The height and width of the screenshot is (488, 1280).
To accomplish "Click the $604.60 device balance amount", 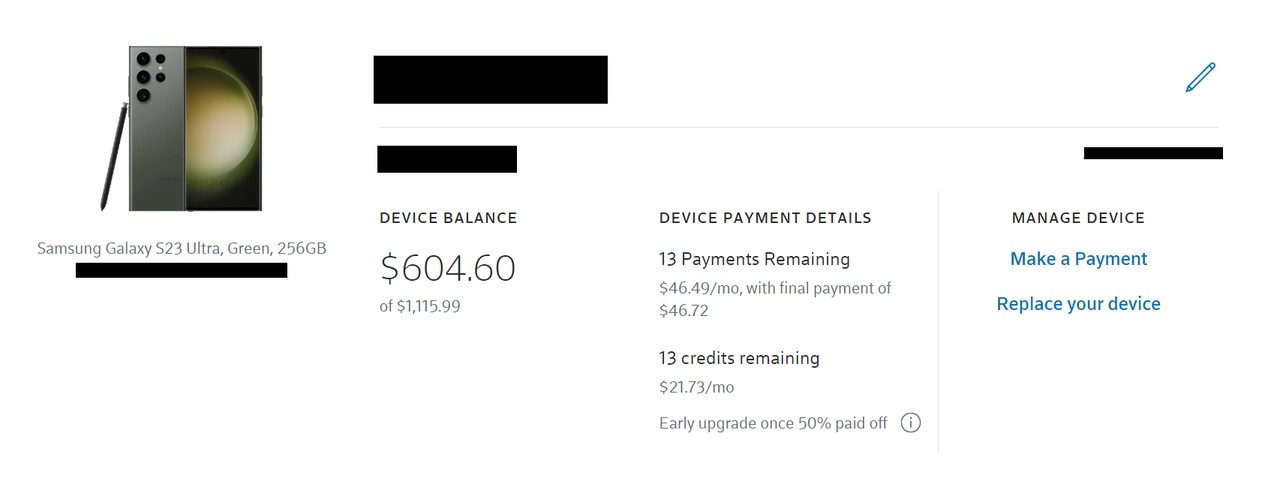I will click(x=447, y=268).
